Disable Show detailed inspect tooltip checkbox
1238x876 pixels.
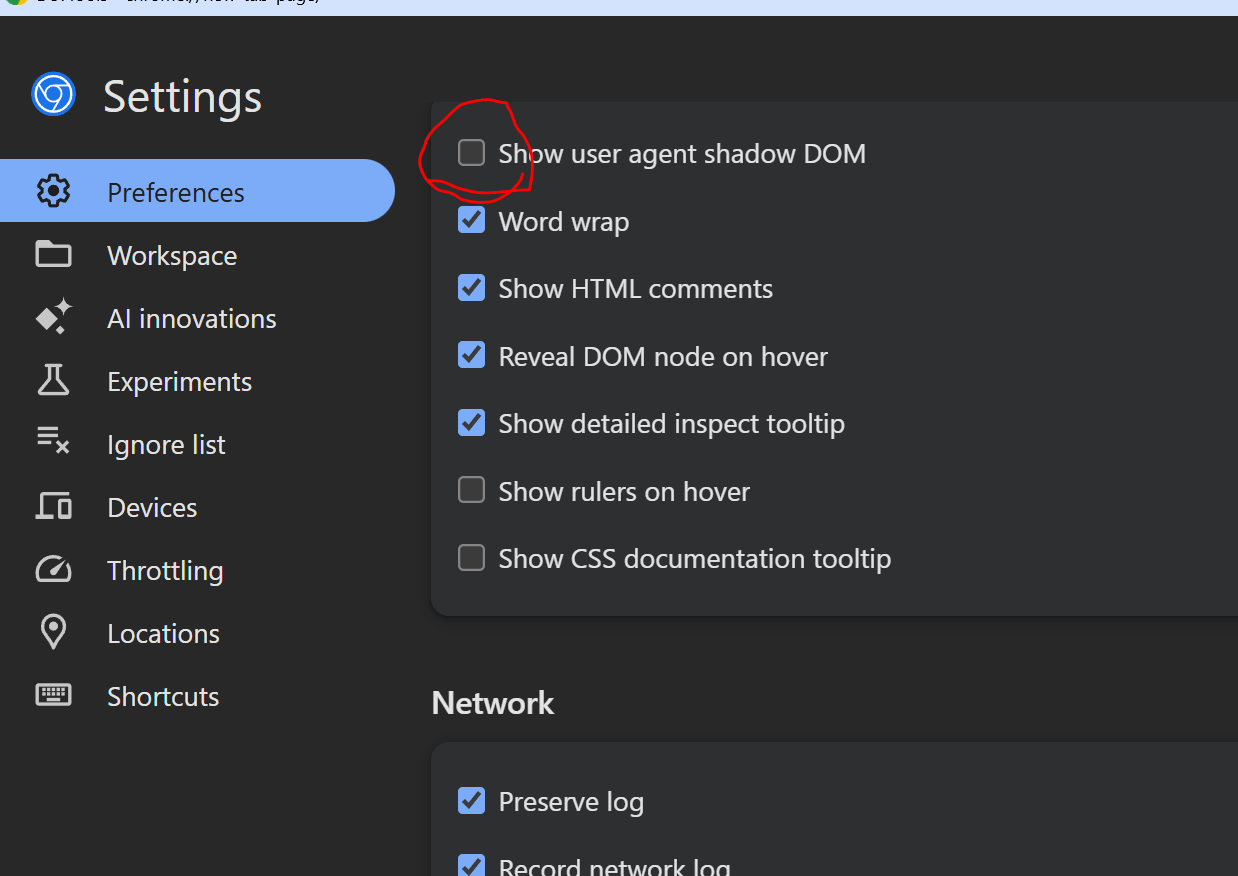[471, 422]
